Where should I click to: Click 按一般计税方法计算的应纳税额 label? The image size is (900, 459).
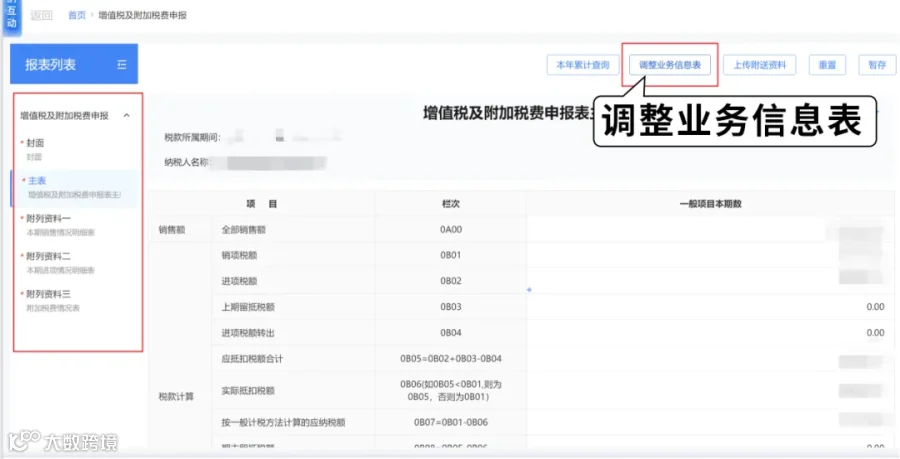[284, 422]
